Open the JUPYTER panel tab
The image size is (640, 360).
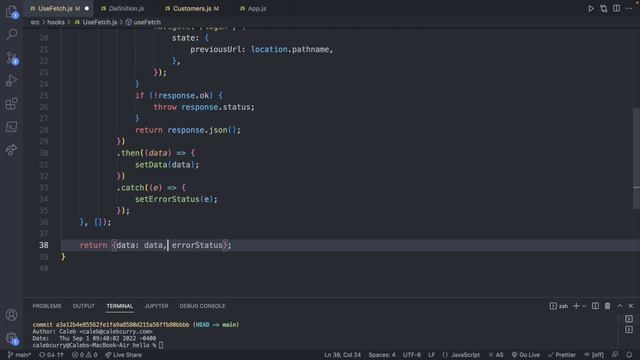coord(156,306)
